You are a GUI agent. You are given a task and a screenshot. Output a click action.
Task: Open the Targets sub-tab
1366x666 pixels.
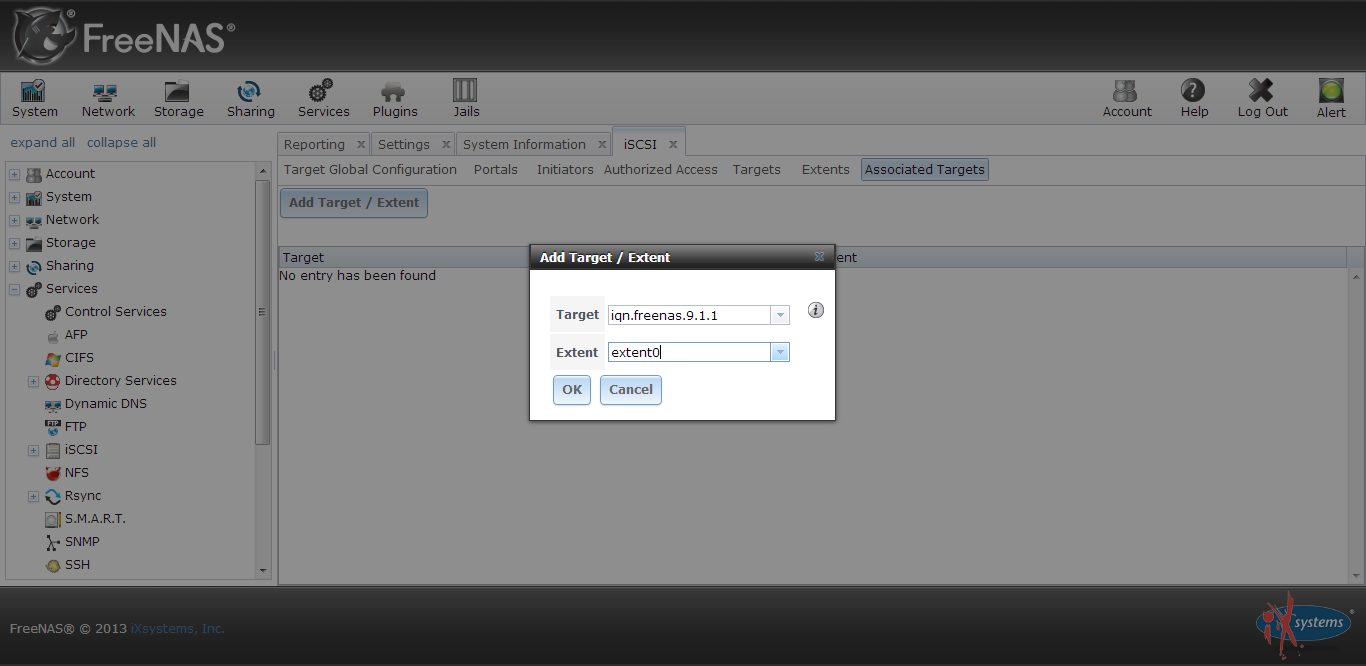tap(756, 170)
